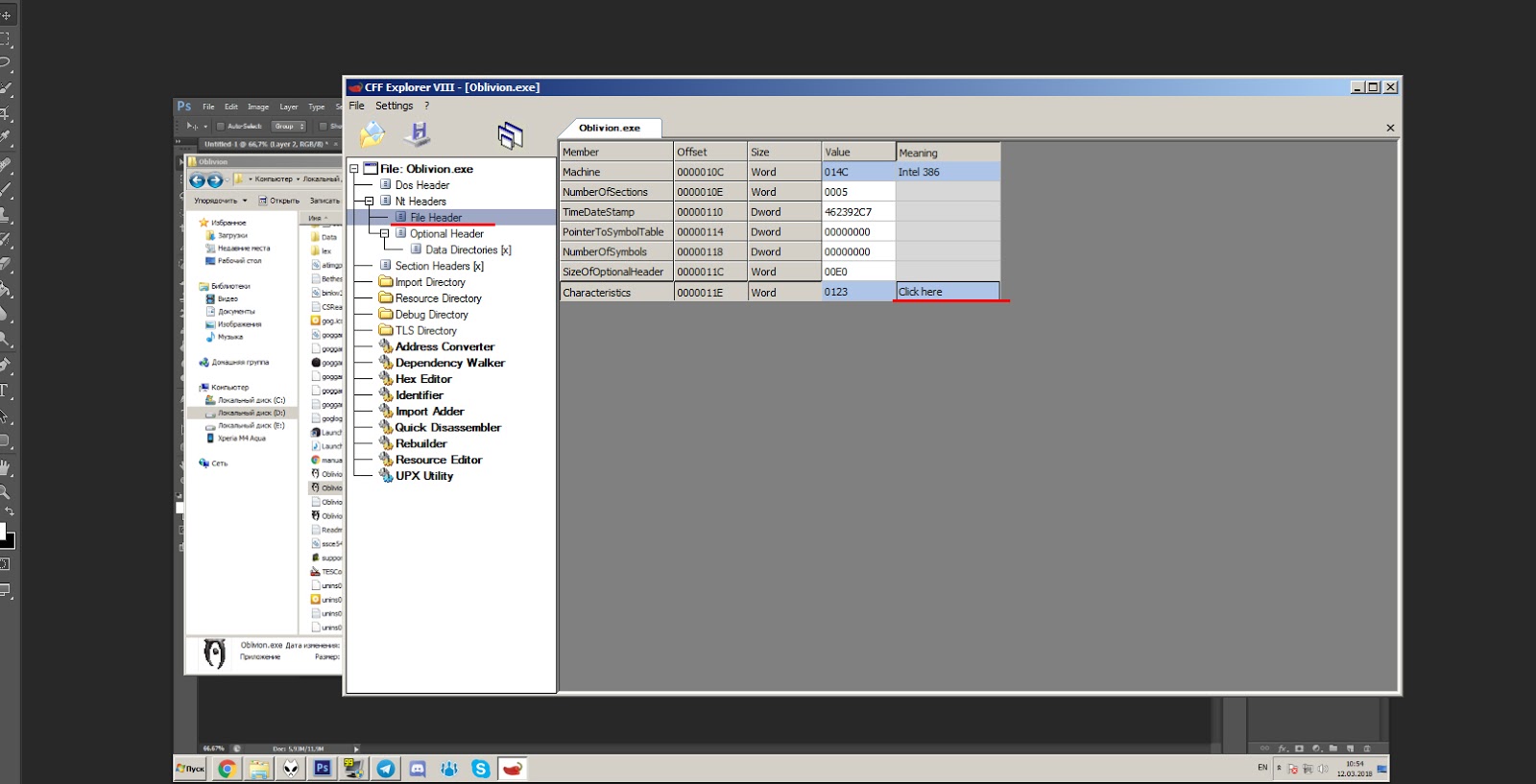1536x784 pixels.
Task: Open the file explorer taskbar icon
Action: [258, 769]
